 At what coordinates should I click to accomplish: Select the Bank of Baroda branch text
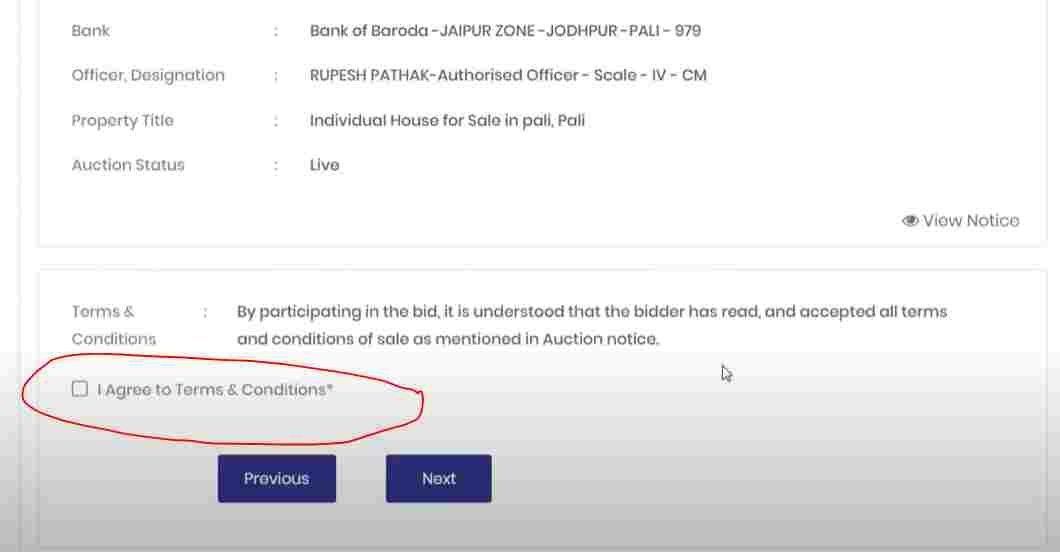[505, 31]
